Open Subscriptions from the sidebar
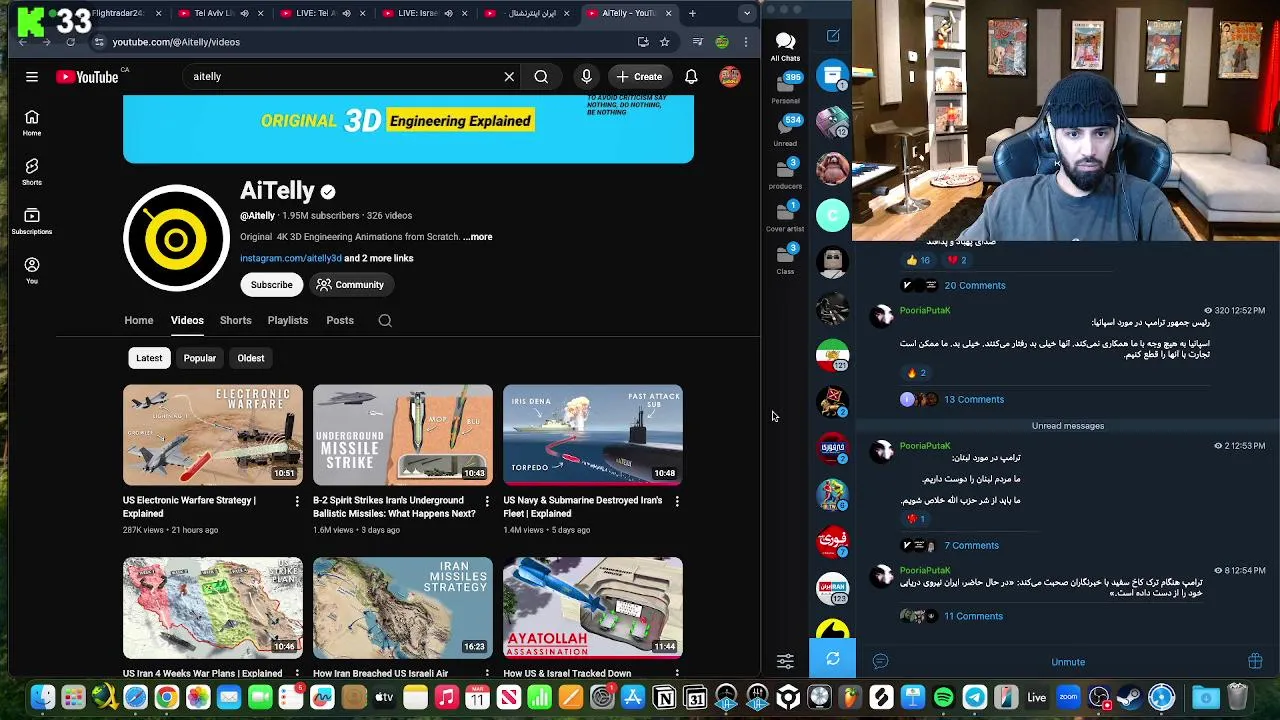 click(32, 221)
